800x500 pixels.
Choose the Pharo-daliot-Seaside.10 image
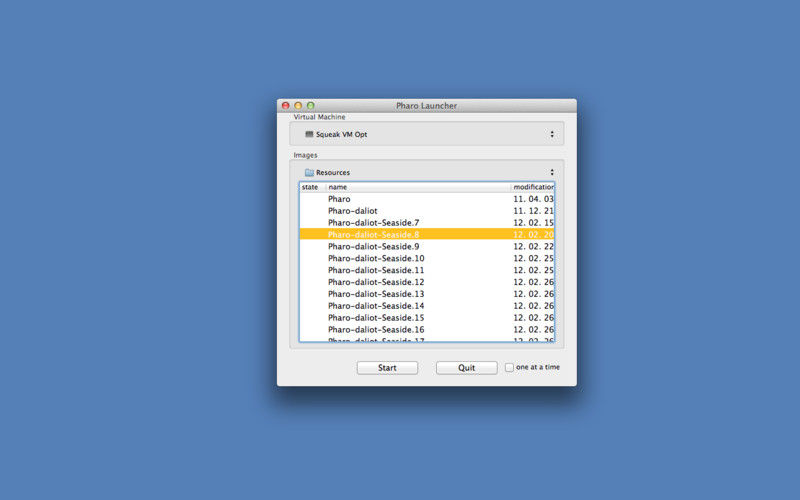[x=427, y=258]
